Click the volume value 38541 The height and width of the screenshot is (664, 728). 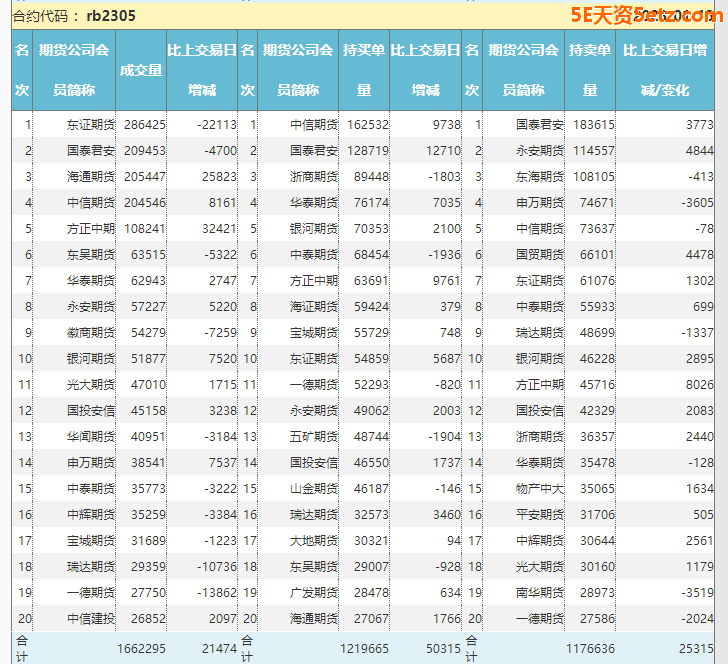(x=148, y=463)
